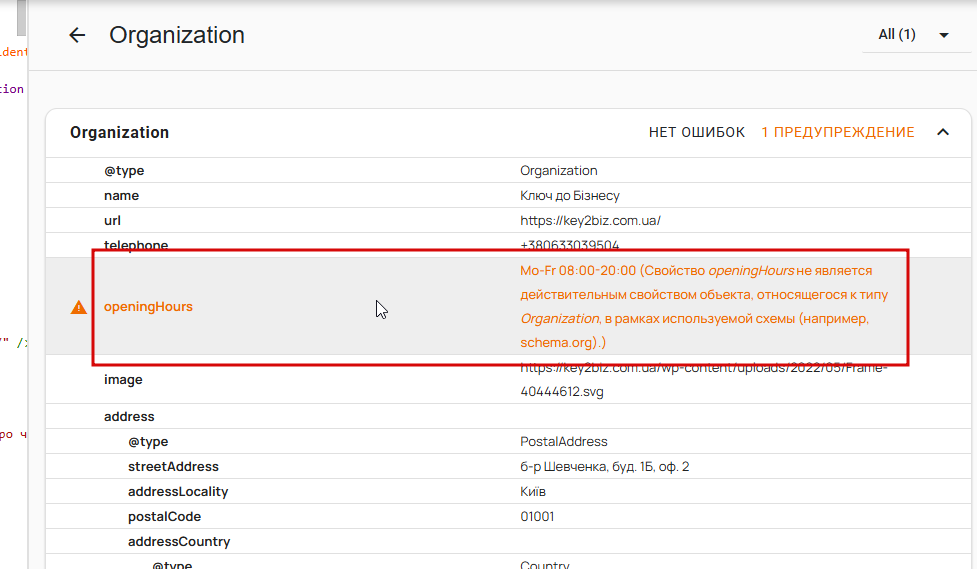
Task: Select the Ключ до Бізнесу value
Action: [570, 196]
